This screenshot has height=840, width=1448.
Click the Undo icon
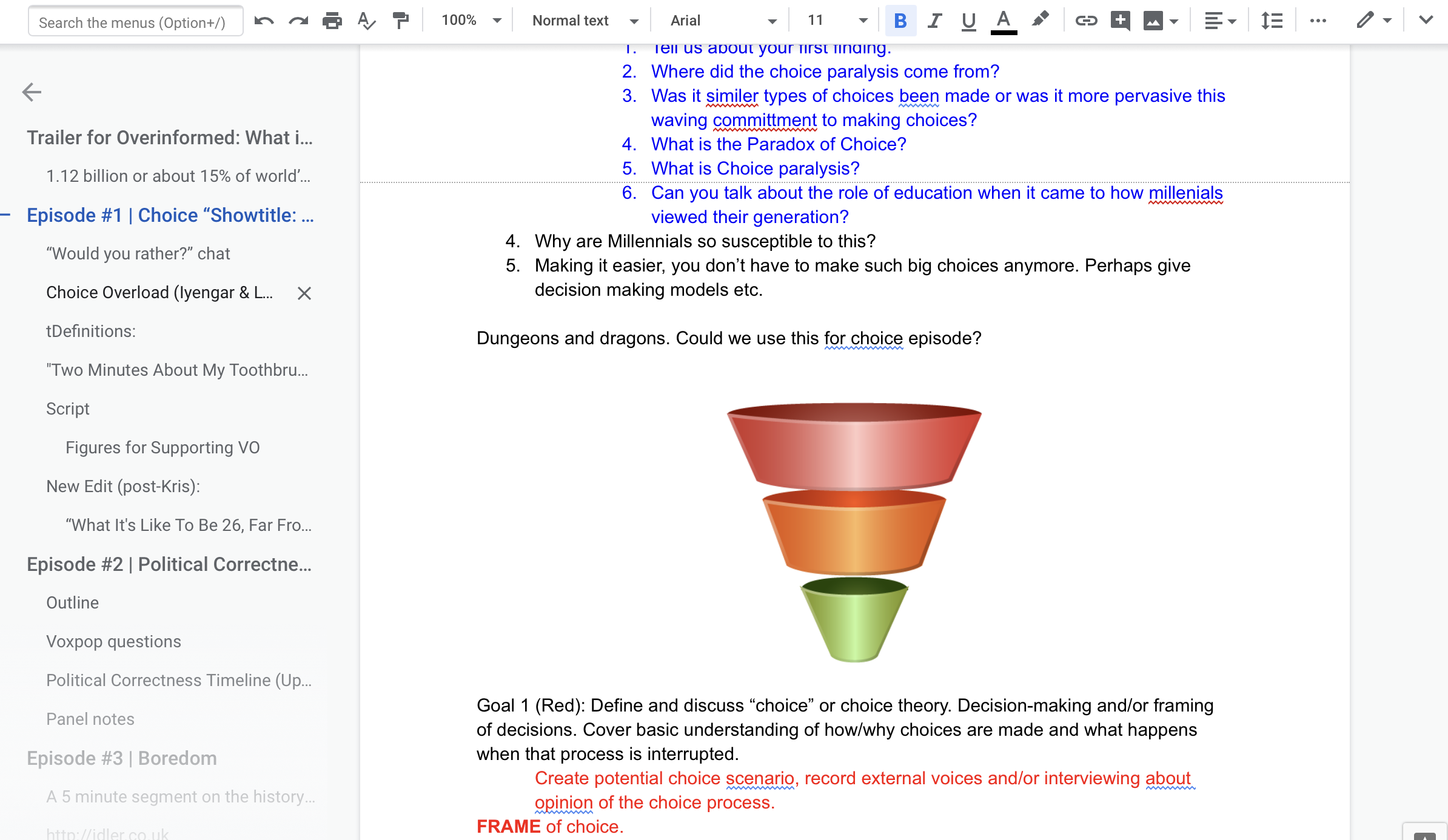pos(264,21)
